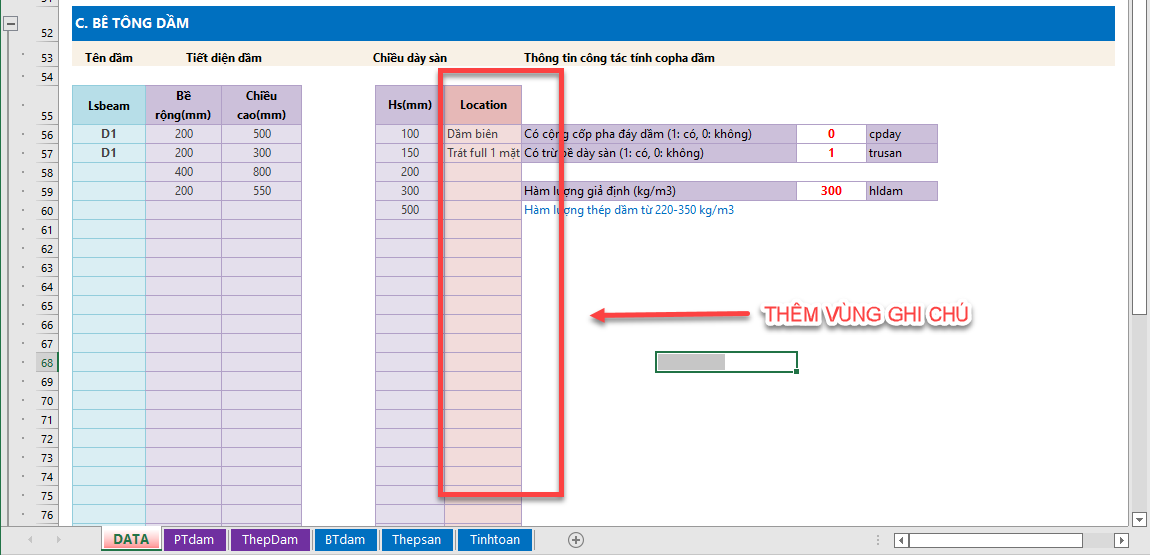Select row 68 header
This screenshot has width=1150, height=555.
(47, 362)
